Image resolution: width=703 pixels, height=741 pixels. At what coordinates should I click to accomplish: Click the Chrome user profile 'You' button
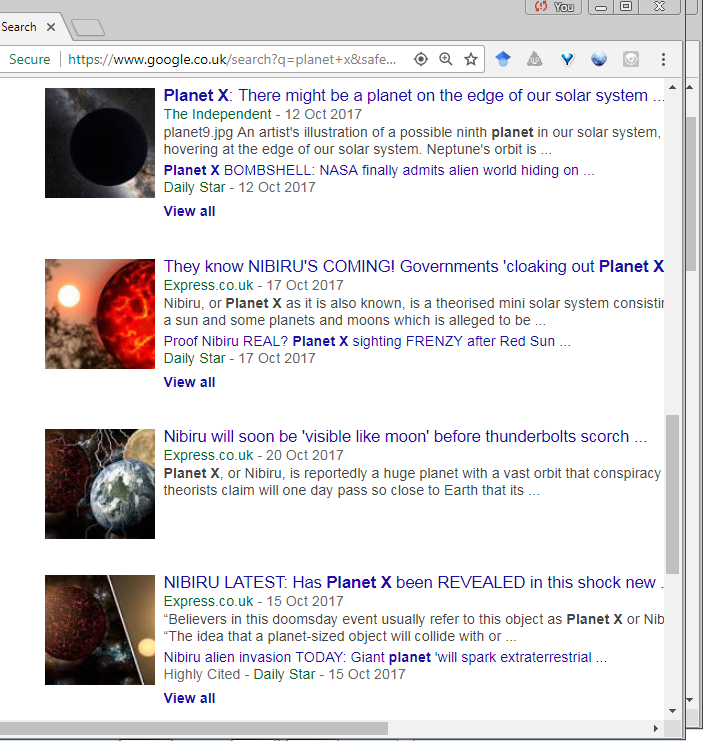(x=554, y=7)
